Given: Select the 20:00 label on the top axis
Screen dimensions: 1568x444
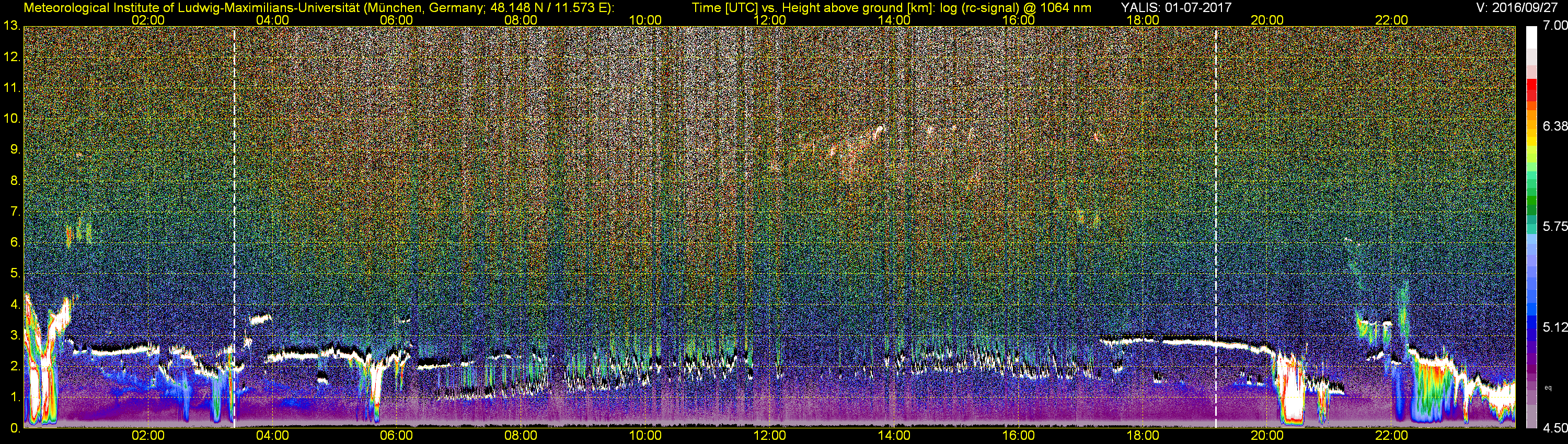Looking at the screenshot, I should [1267, 20].
